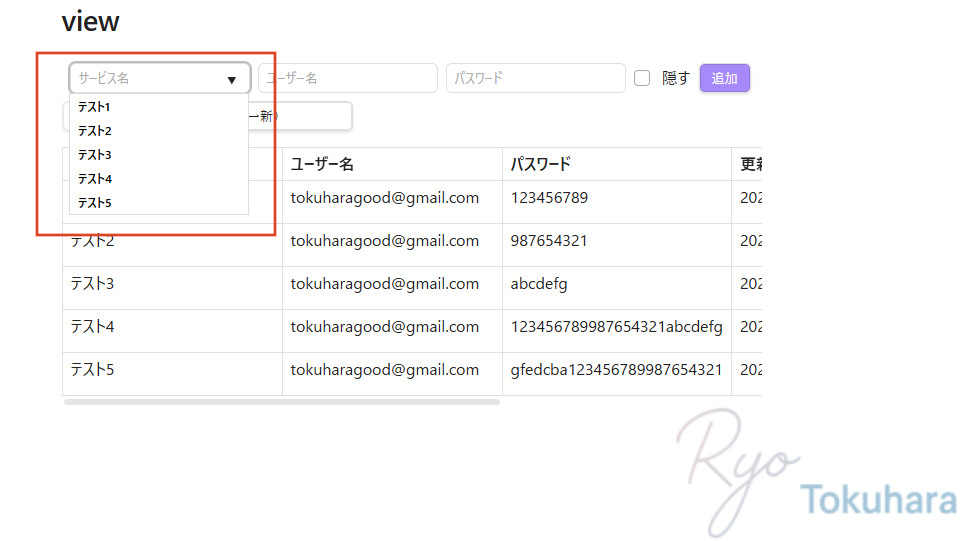The width and height of the screenshot is (961, 541).
Task: Select the password cell 123456789
Action: pyautogui.click(x=549, y=198)
